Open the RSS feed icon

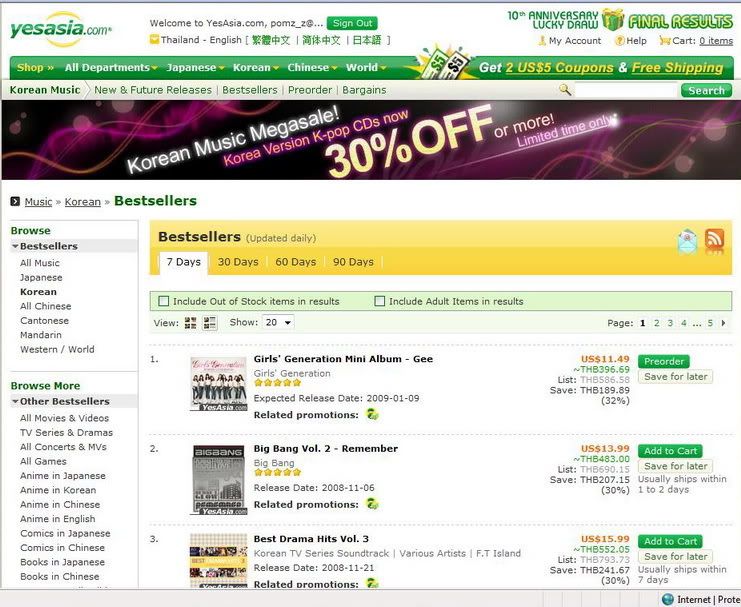pos(714,240)
